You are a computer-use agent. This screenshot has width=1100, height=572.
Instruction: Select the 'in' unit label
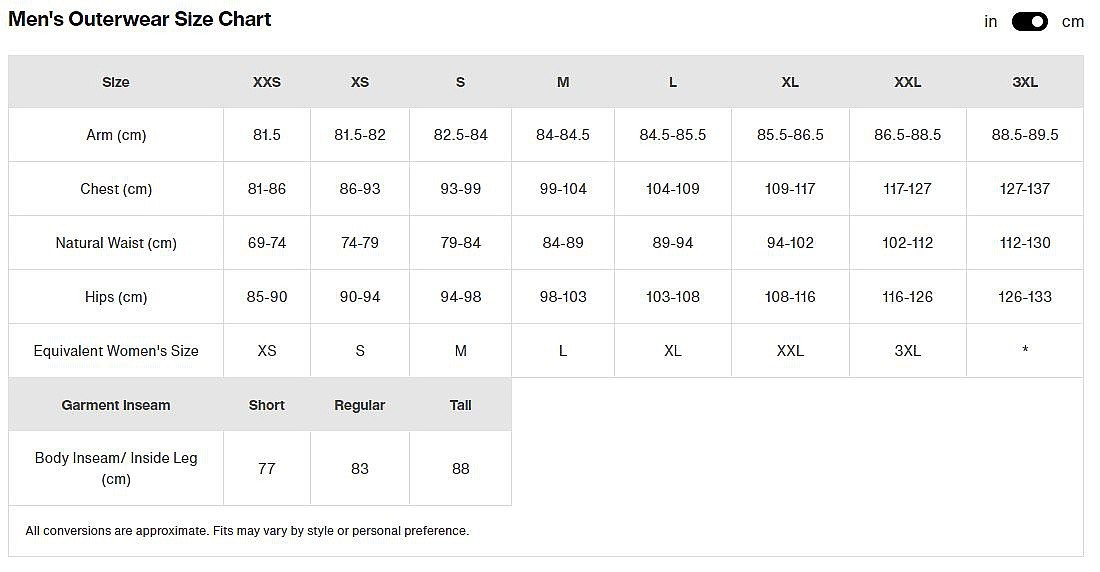tap(991, 22)
